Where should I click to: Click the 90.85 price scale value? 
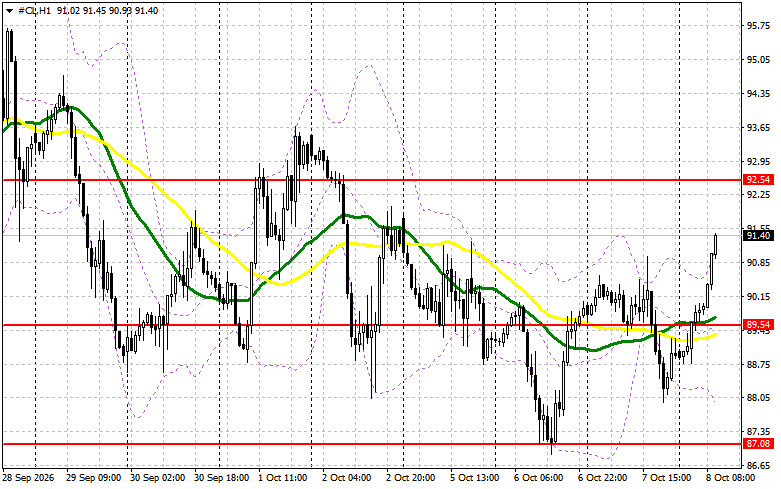tap(758, 262)
